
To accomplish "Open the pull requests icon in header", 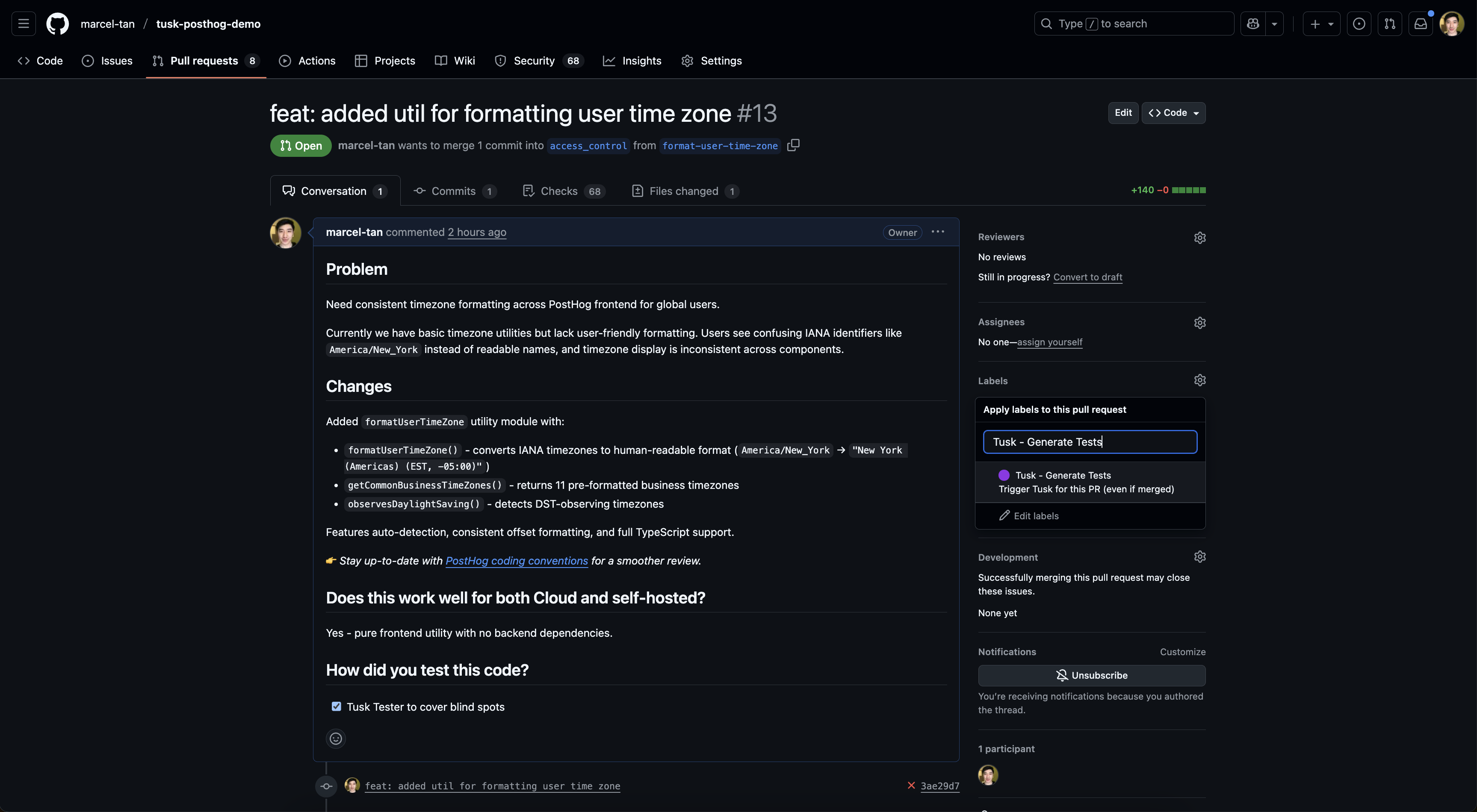I will click(1390, 24).
